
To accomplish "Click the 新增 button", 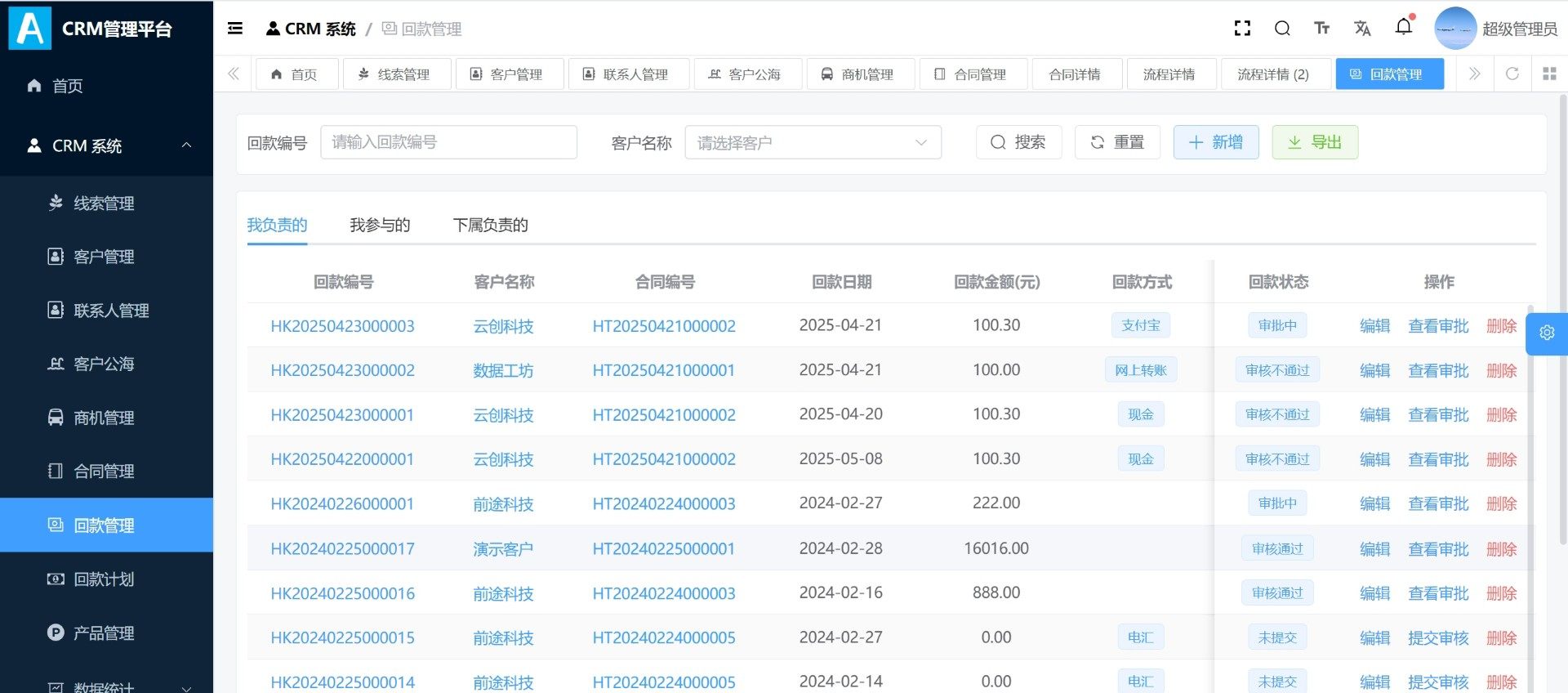I will coord(1215,142).
